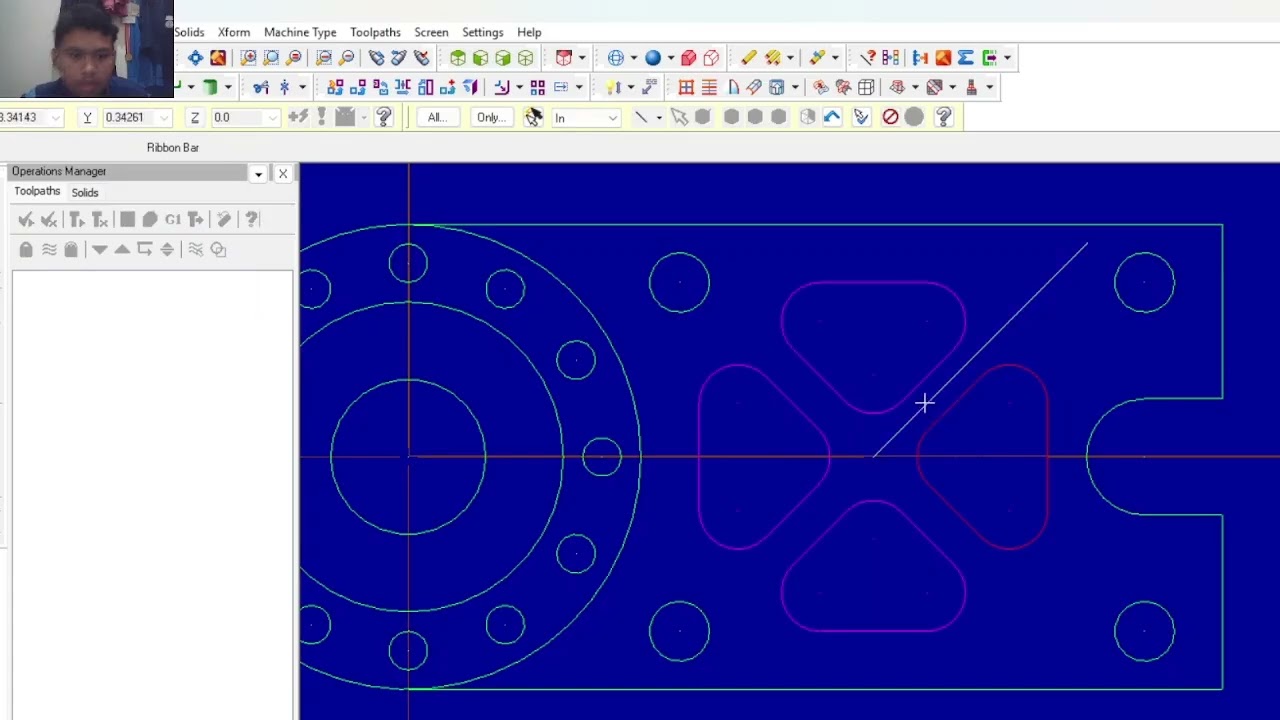This screenshot has height=720, width=1280.
Task: Click the yellow pencil delete entities icon
Action: point(749,58)
